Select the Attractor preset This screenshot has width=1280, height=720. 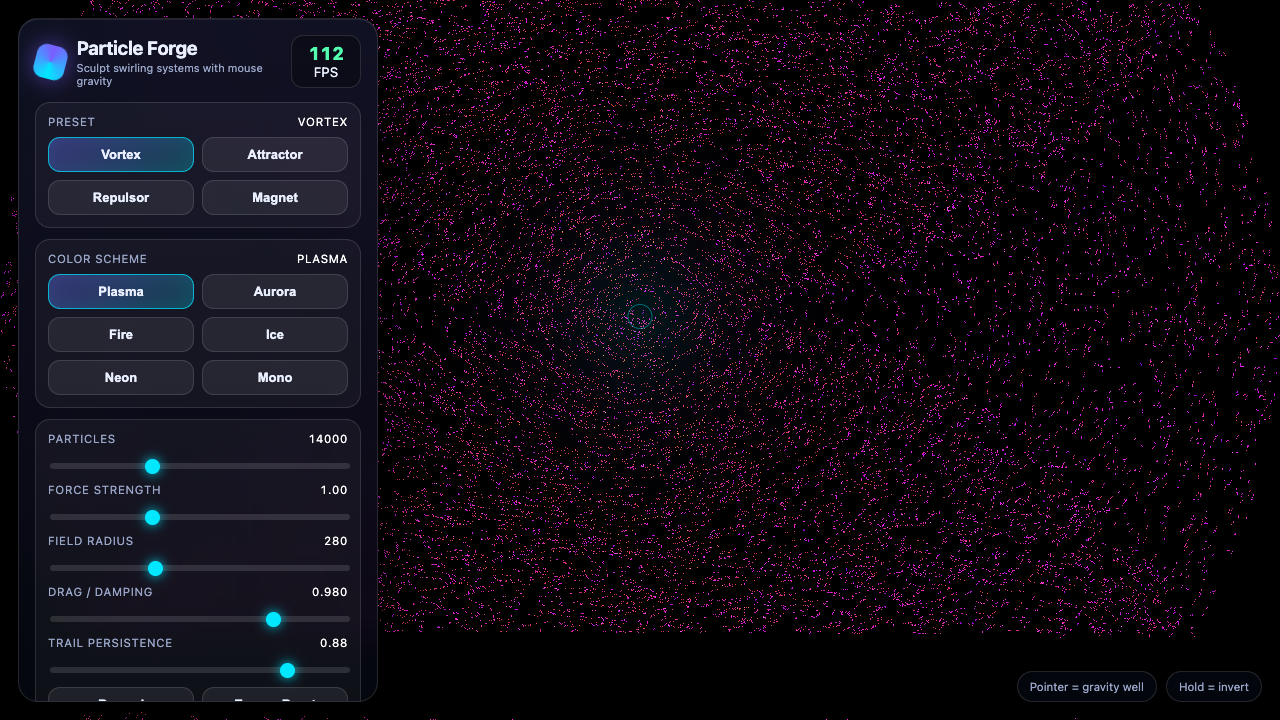pos(275,155)
